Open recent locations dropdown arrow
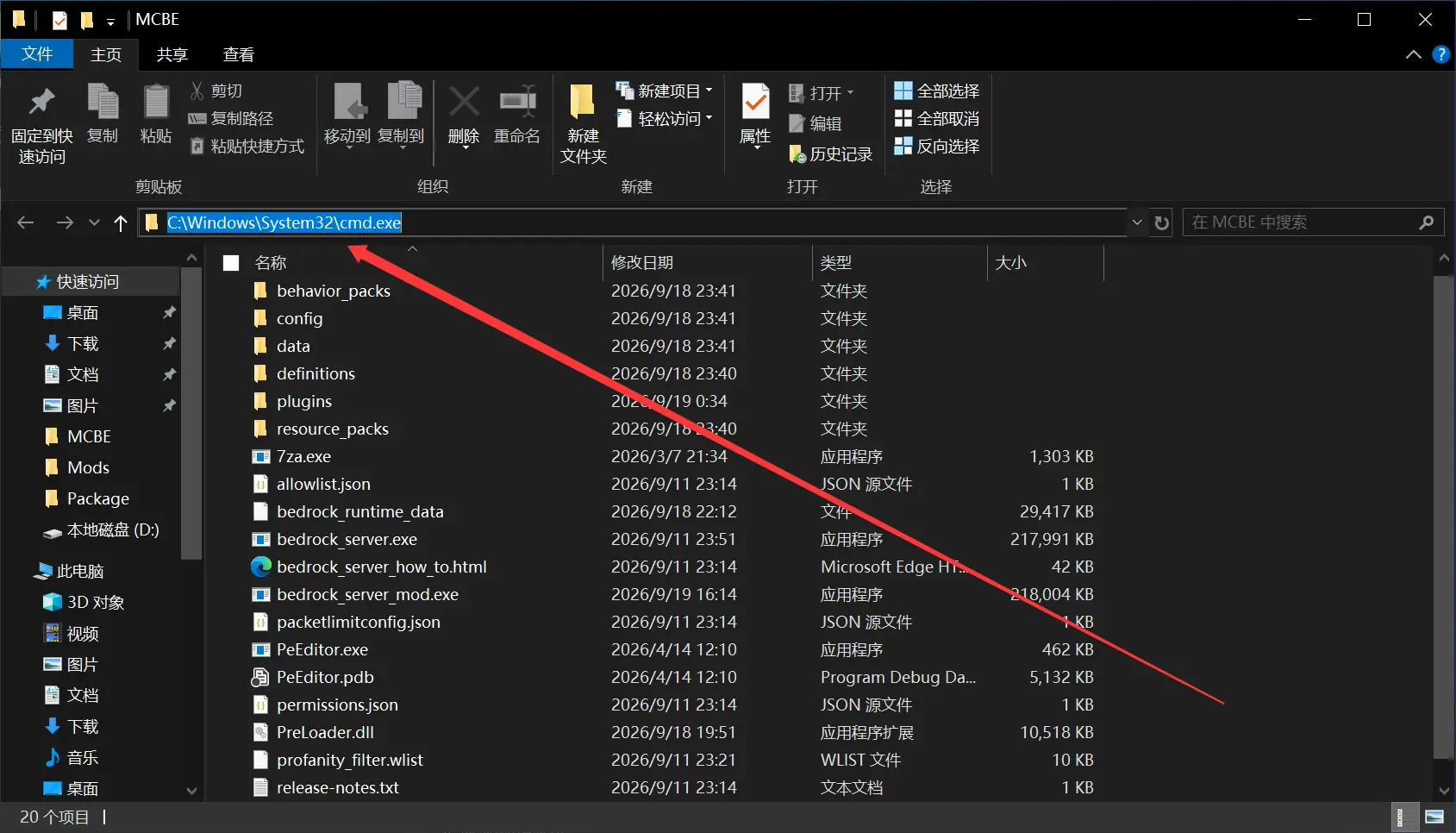1456x833 pixels. (94, 223)
